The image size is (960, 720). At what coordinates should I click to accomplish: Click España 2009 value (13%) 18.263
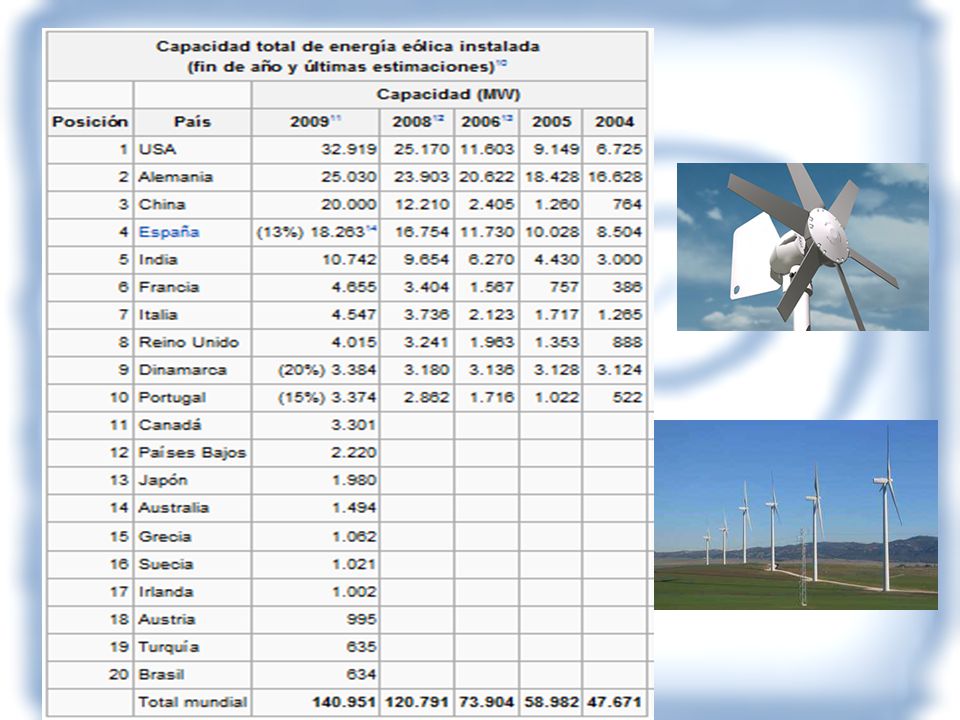pos(317,232)
